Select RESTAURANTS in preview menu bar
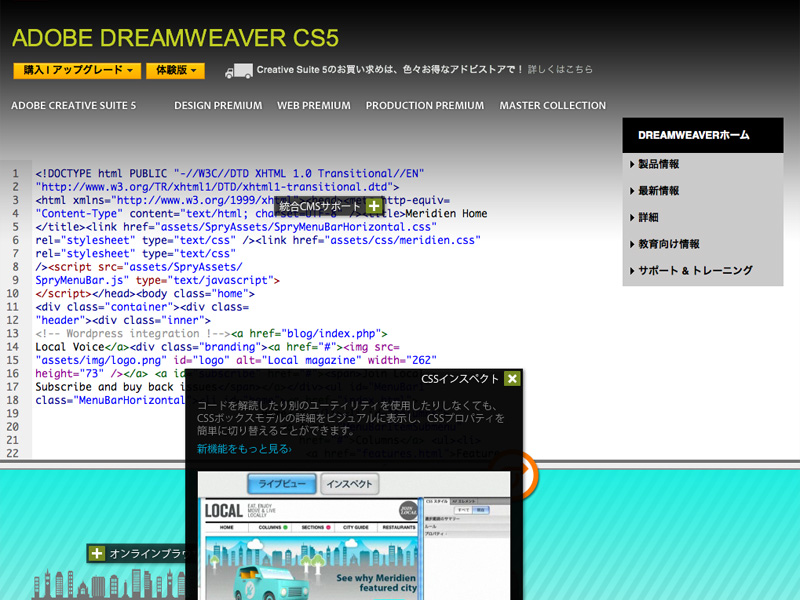 pos(399,528)
